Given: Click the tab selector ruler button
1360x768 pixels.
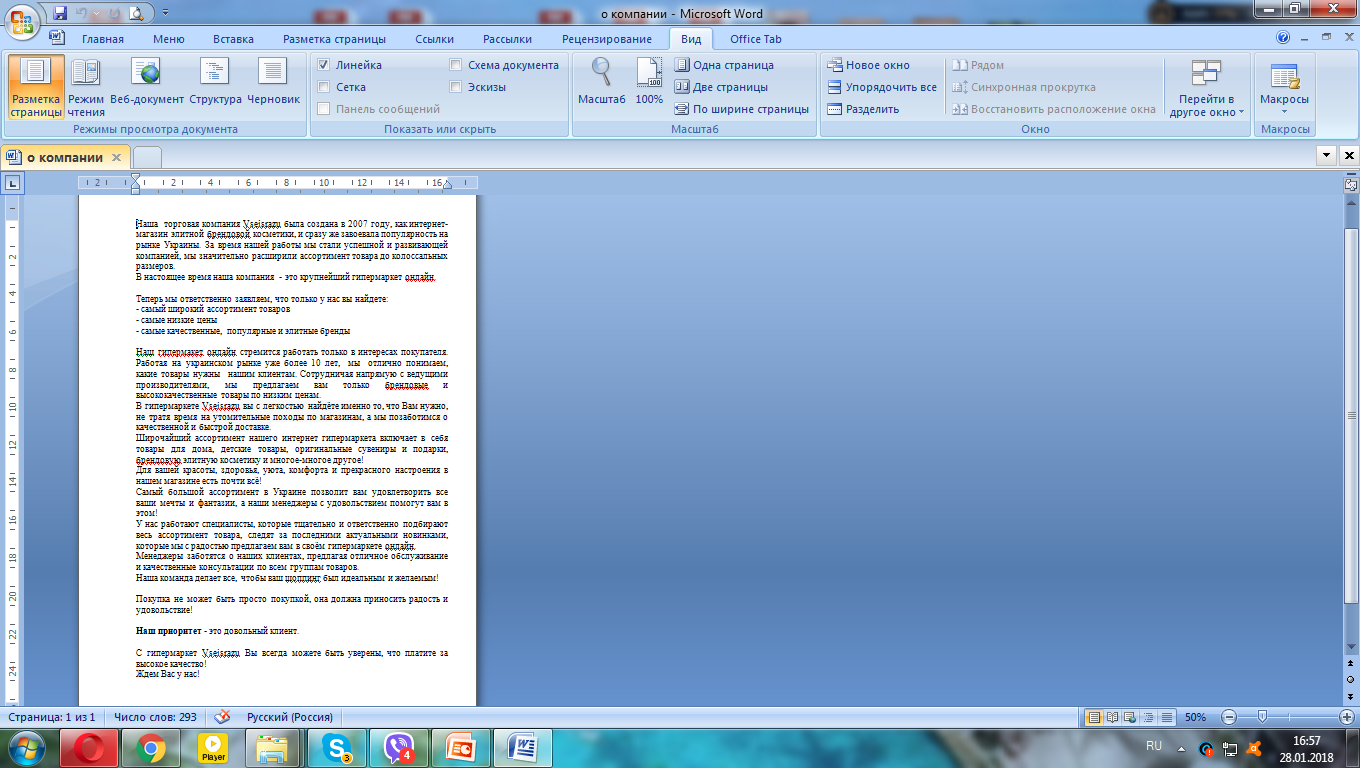Looking at the screenshot, I should 13,183.
